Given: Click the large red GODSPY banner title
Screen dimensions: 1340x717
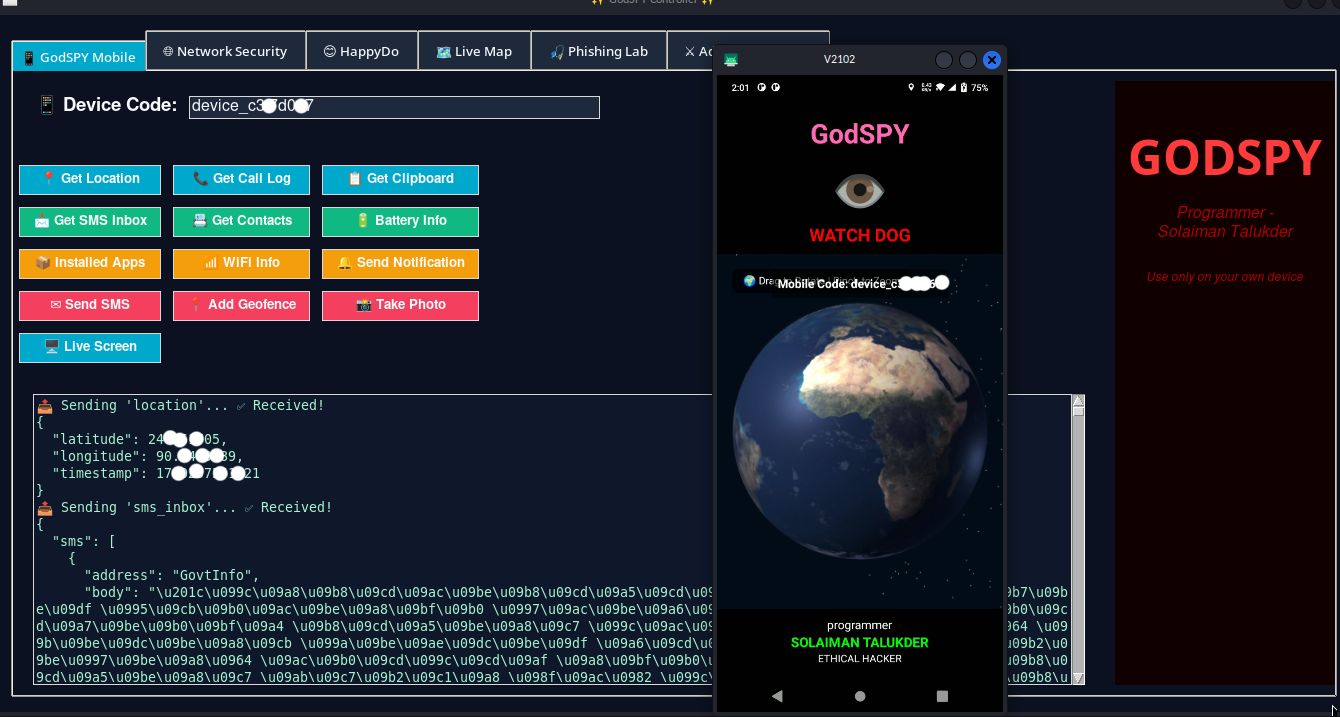Looking at the screenshot, I should pyautogui.click(x=1225, y=158).
